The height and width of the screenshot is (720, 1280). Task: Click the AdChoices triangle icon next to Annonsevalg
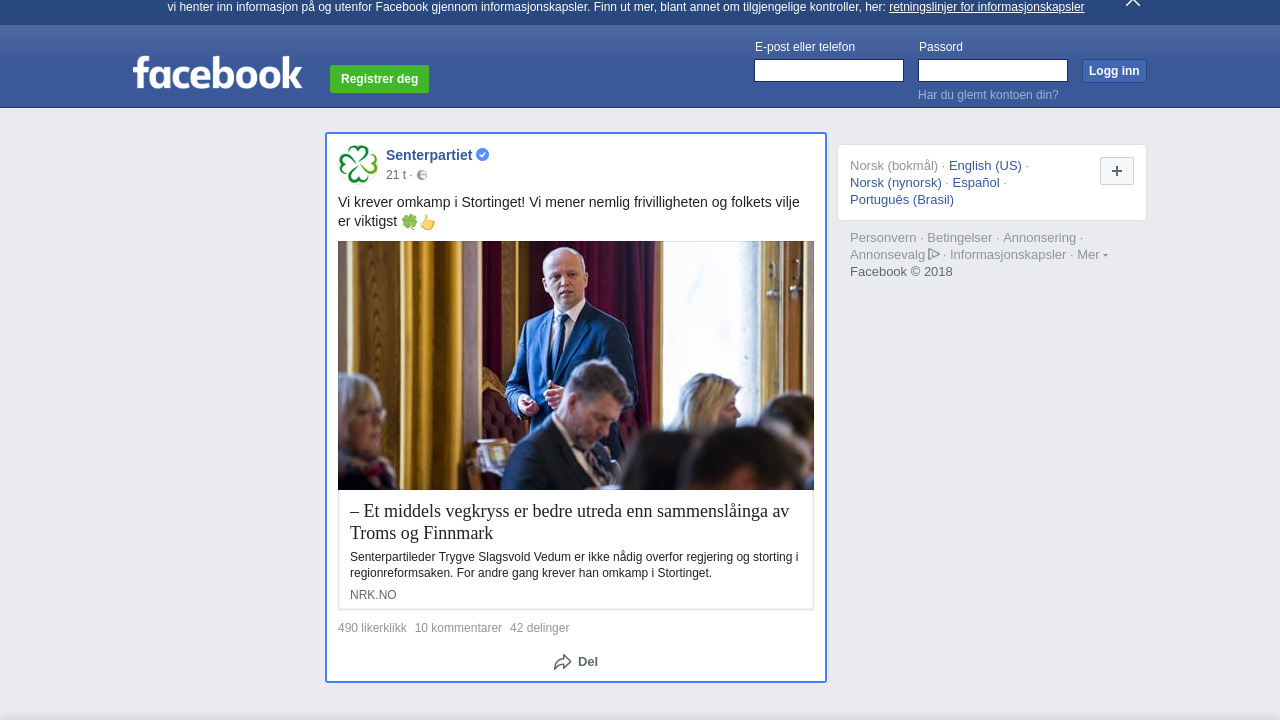click(934, 254)
